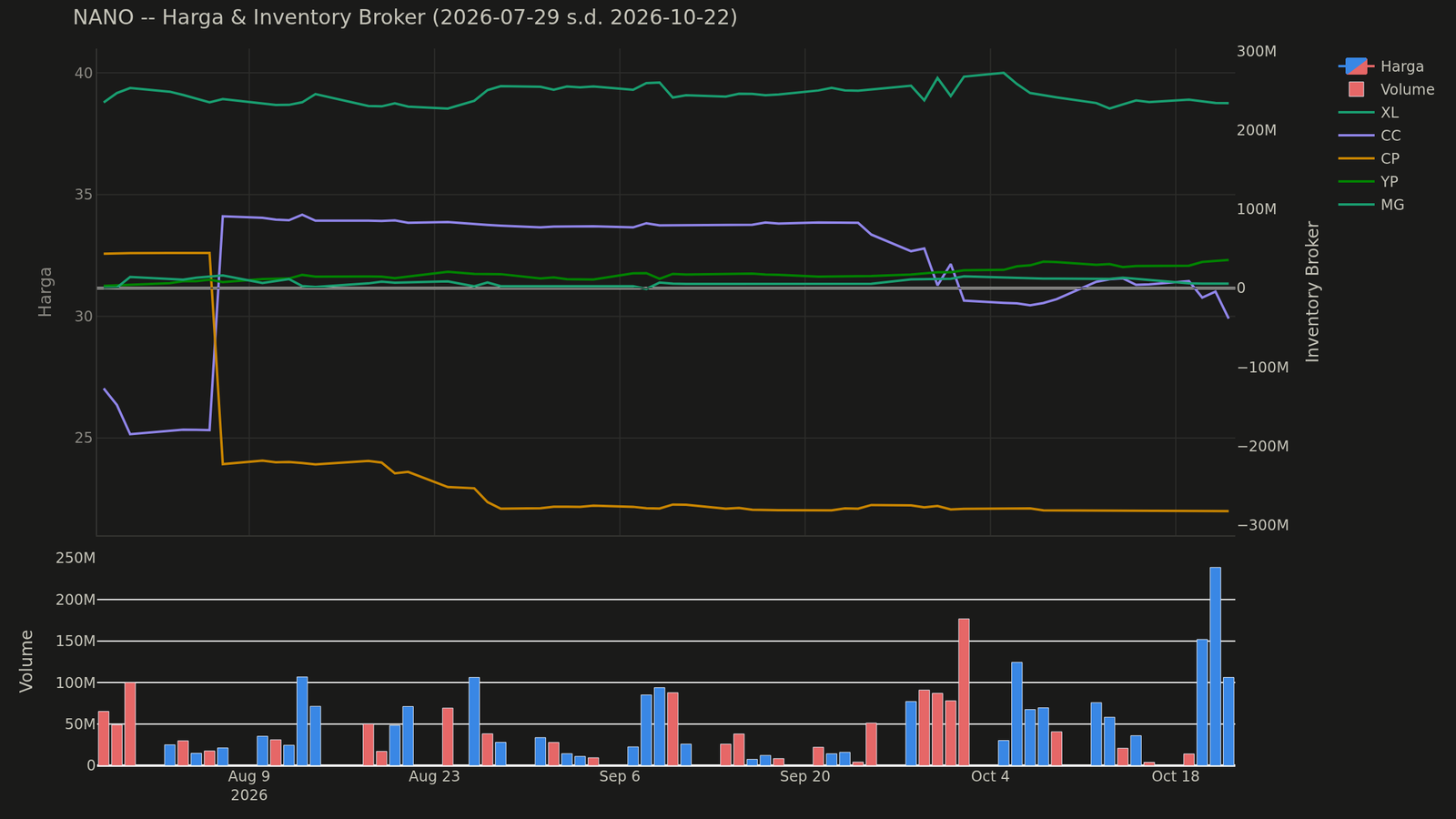Screen dimensions: 1456x819
Task: Click the "35" tick on the Harga axis
Action: pos(84,195)
